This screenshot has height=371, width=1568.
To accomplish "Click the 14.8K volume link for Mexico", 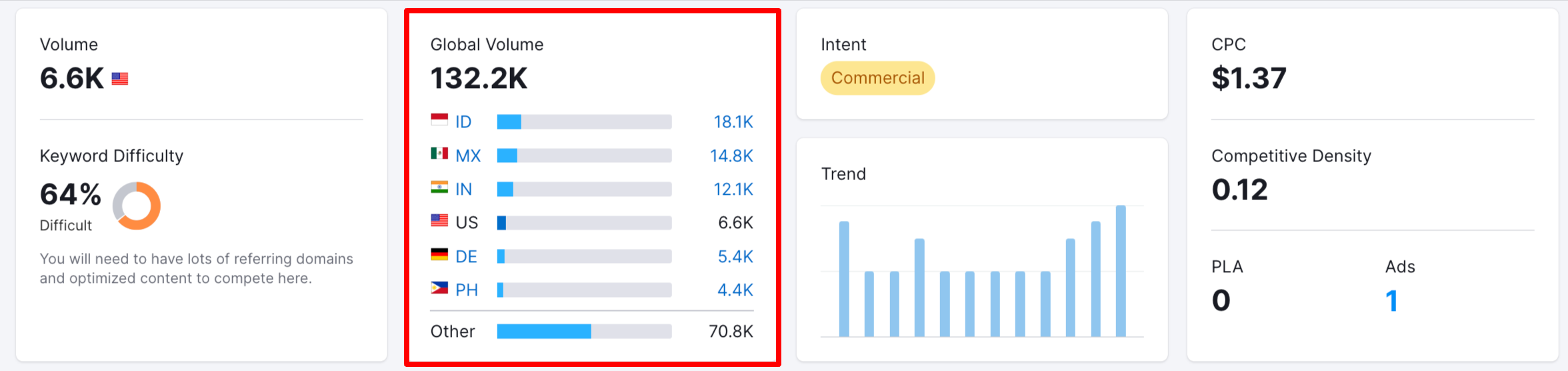I will 731,156.
